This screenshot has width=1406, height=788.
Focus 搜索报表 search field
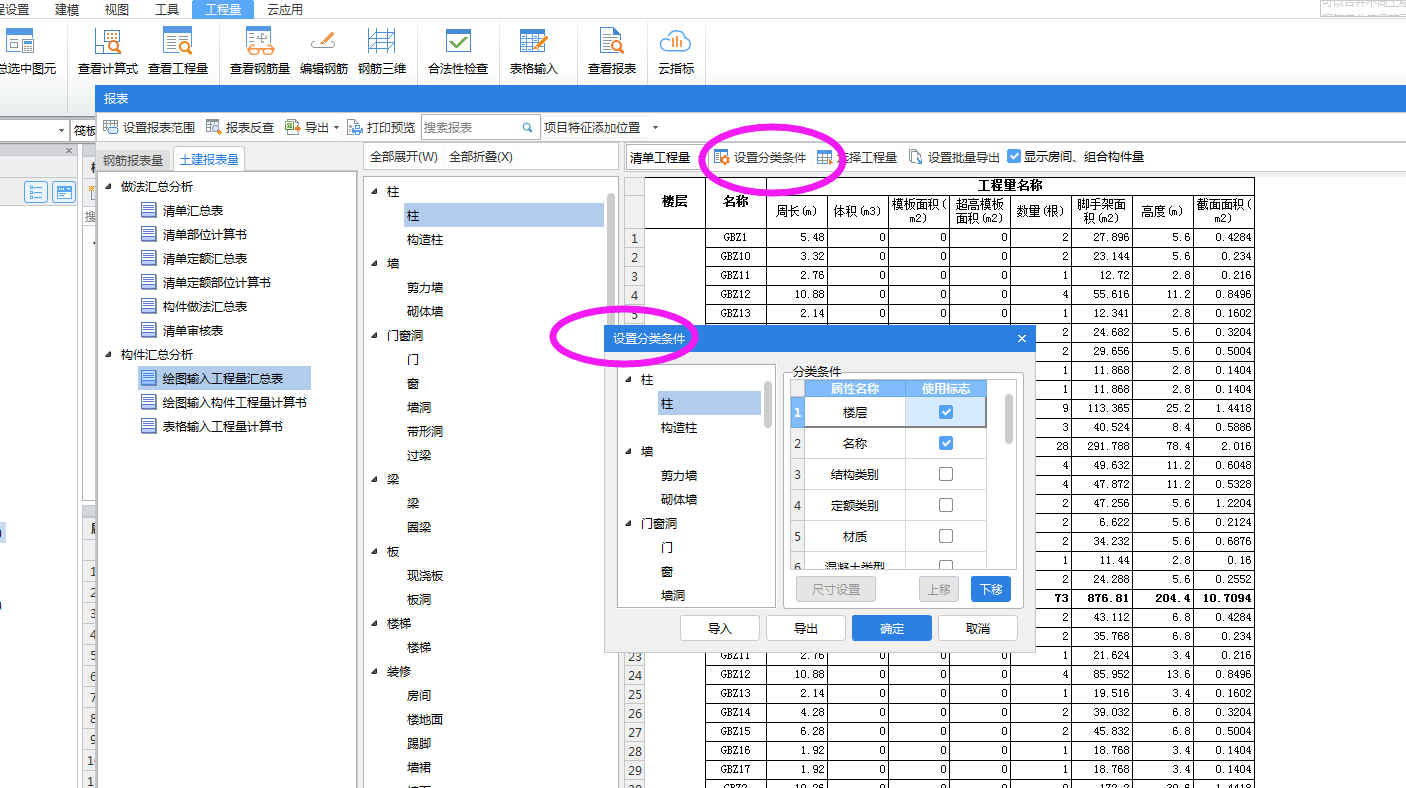click(471, 128)
